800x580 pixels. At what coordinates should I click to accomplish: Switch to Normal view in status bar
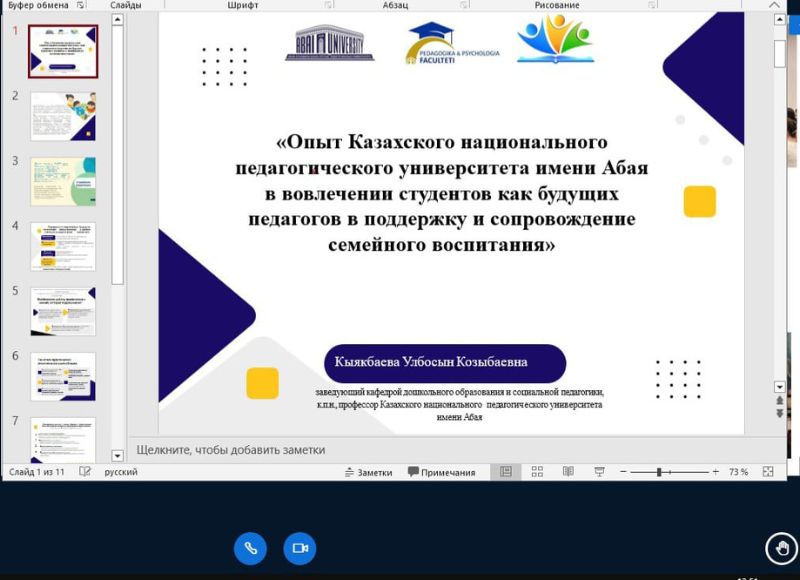[x=506, y=472]
